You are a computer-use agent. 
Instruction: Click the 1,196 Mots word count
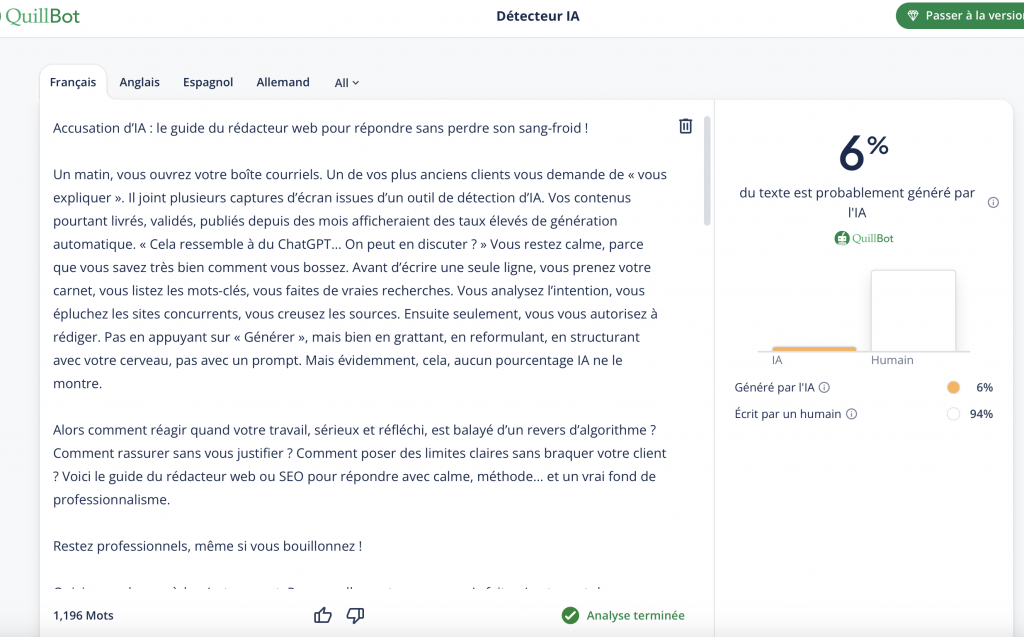point(83,615)
